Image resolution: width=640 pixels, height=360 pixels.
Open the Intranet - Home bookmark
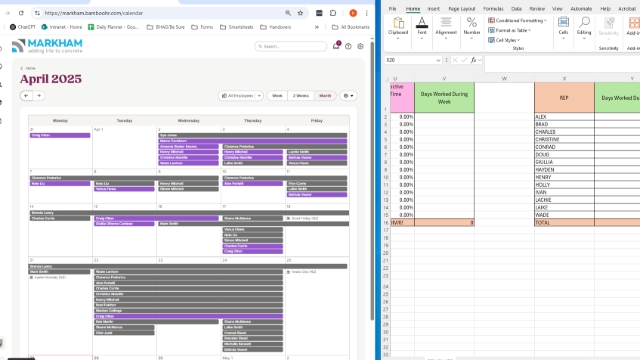point(62,27)
